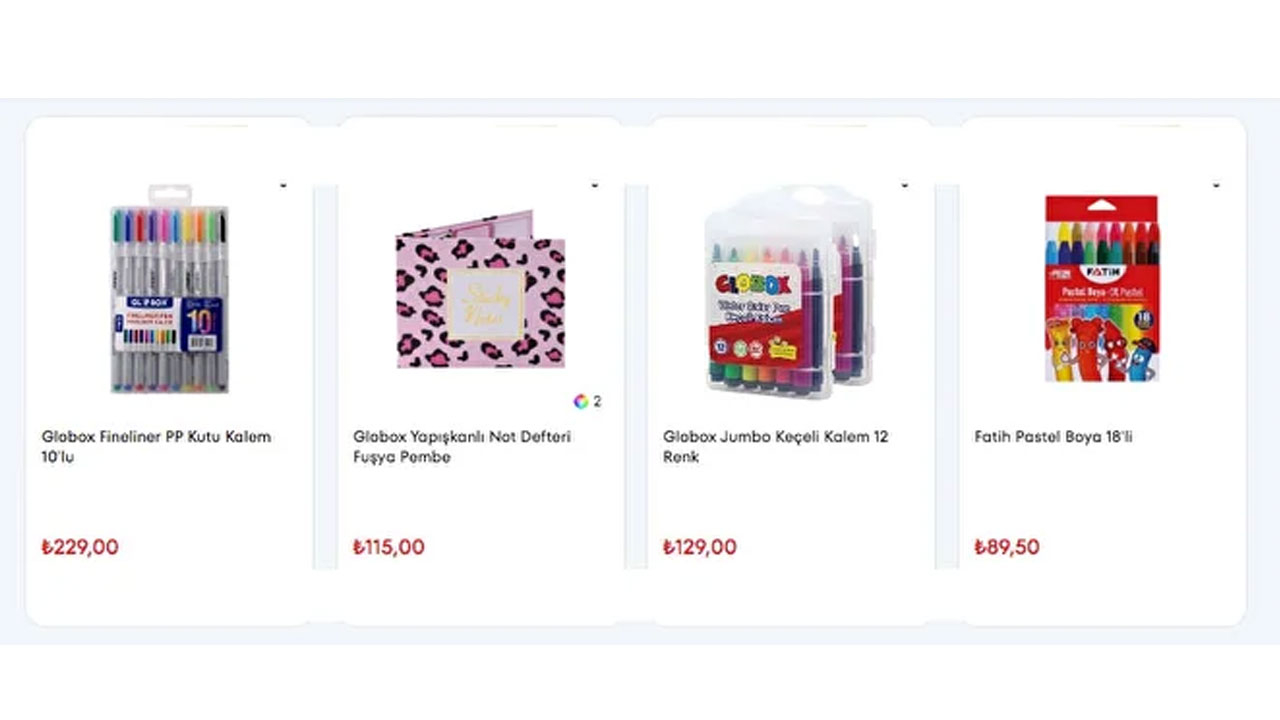
Task: Open the Fatih Pastel Boya 18'li link
Action: [1053, 437]
